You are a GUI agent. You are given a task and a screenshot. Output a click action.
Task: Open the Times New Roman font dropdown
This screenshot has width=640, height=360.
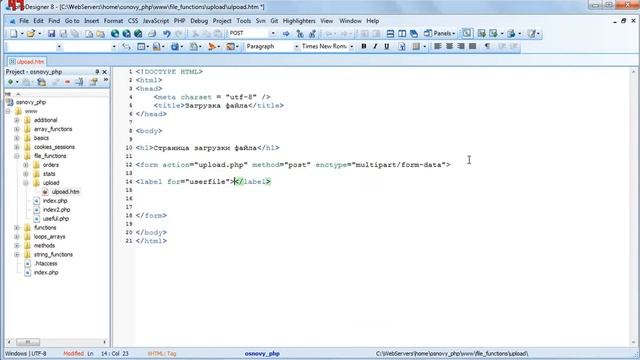(351, 47)
